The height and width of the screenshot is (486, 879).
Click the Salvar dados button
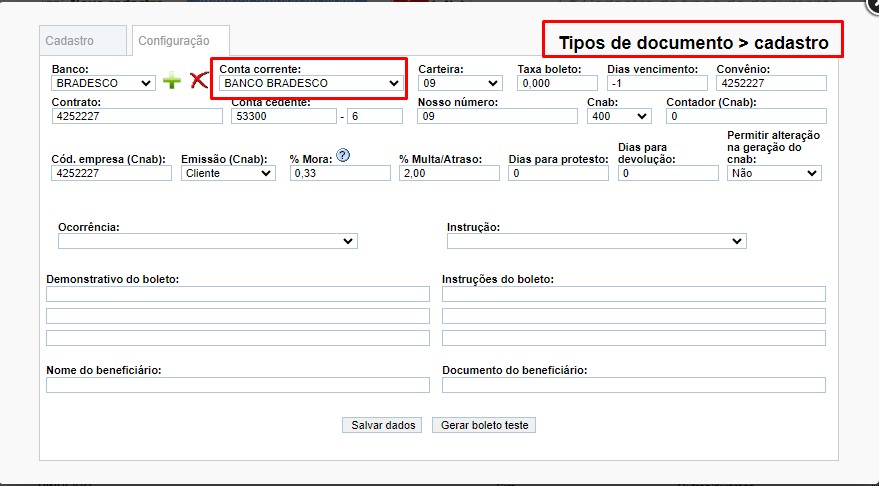tap(382, 425)
